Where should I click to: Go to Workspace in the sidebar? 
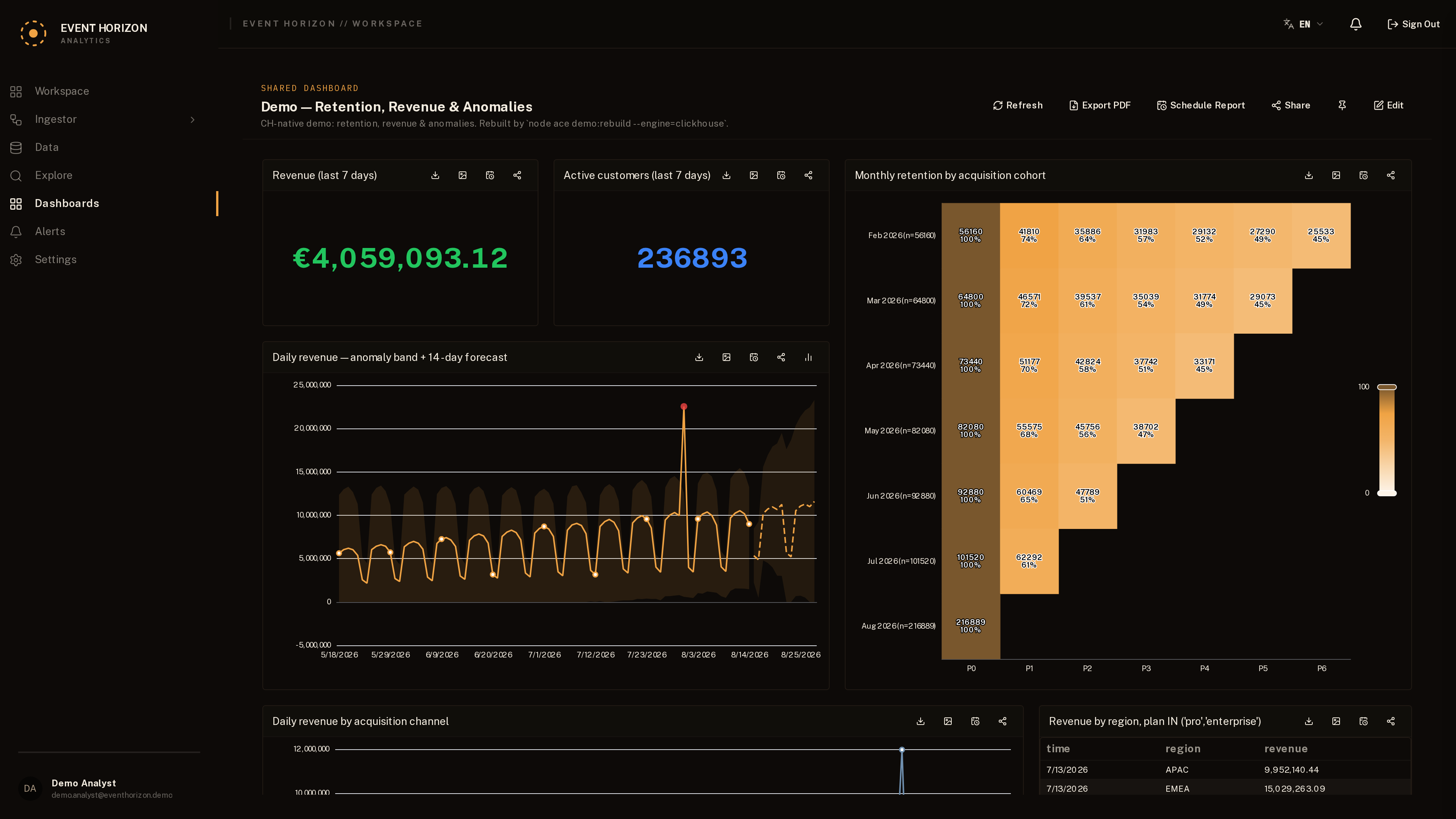click(108, 91)
